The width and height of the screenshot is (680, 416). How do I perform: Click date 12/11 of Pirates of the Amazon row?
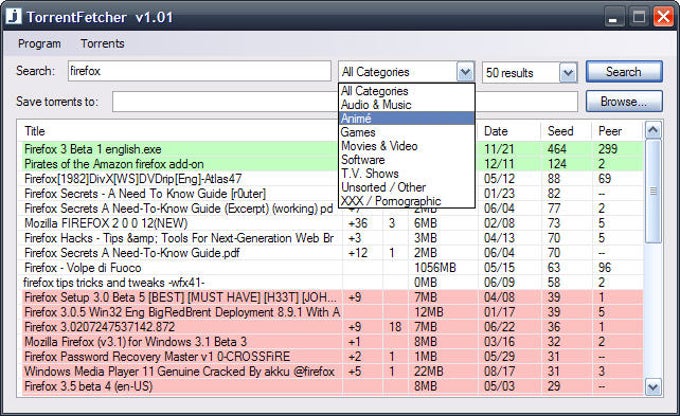(x=499, y=164)
